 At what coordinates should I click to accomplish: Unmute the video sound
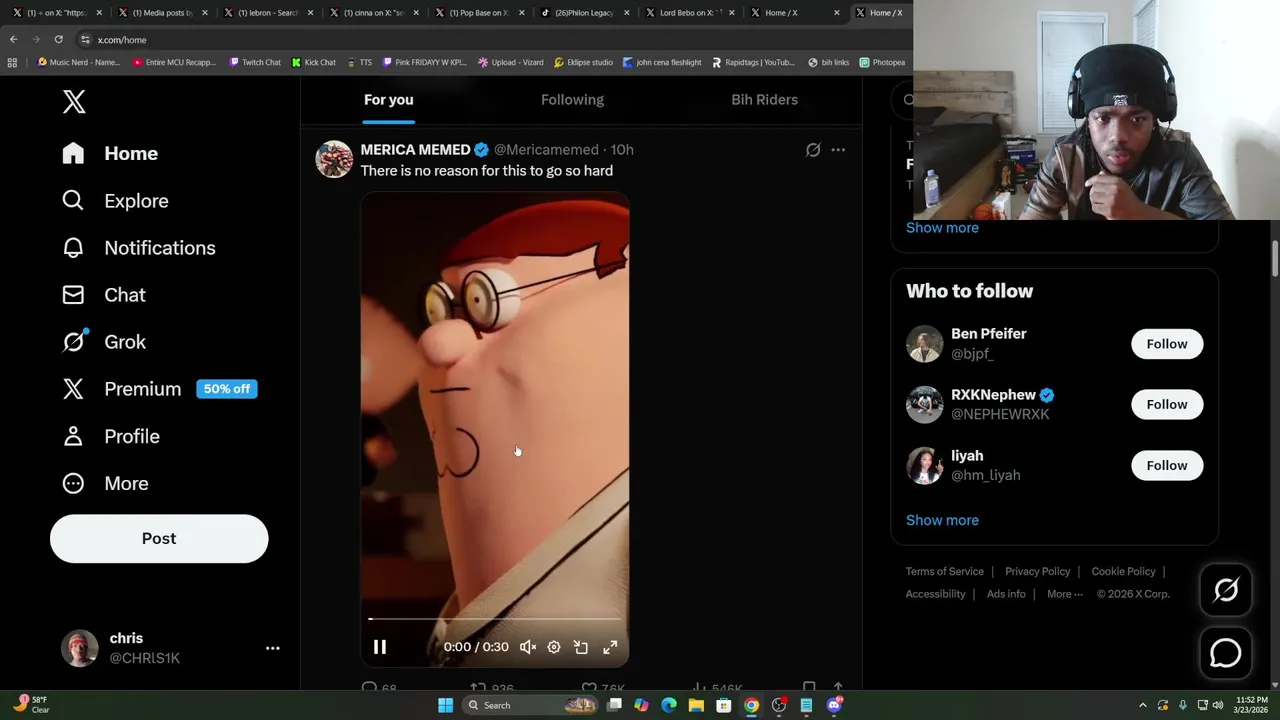[528, 647]
